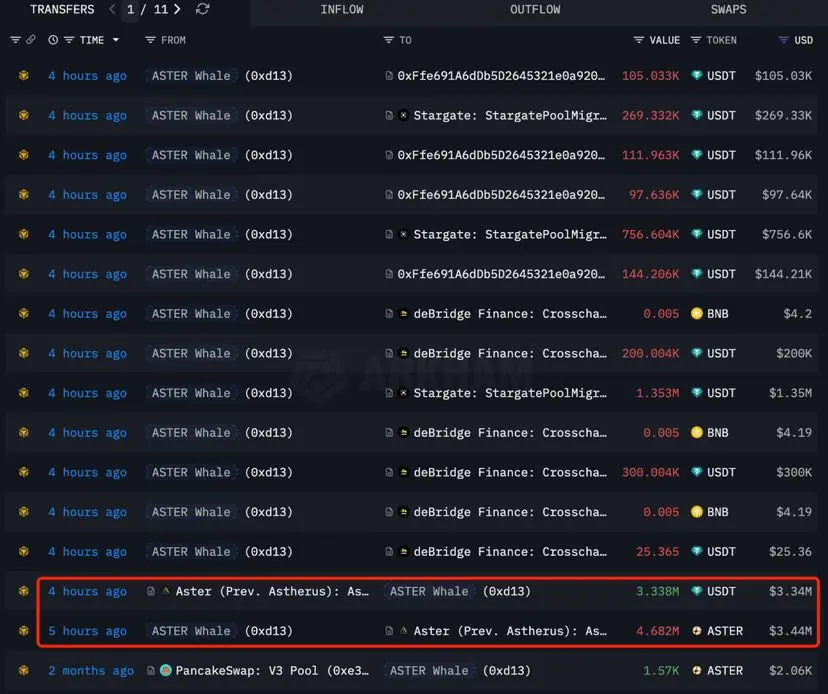Select the 1.353M value cell
The height and width of the screenshot is (694, 828).
coord(657,393)
